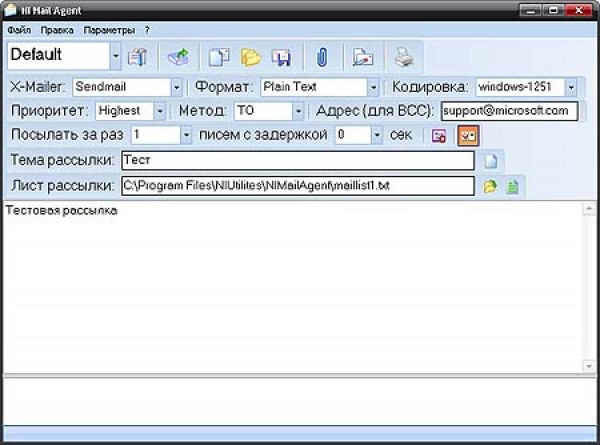Open the Формат Plain Text dropdown
600x445 pixels.
coord(373,87)
